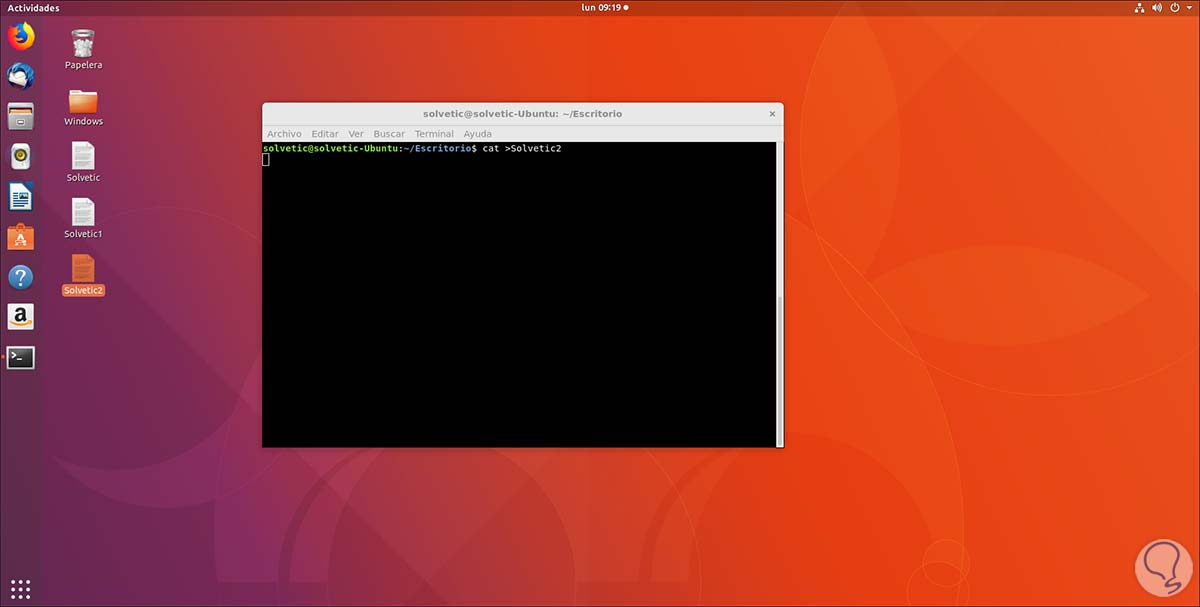The height and width of the screenshot is (607, 1200).
Task: Click the Terminal vertical scrollbar
Action: click(780, 369)
